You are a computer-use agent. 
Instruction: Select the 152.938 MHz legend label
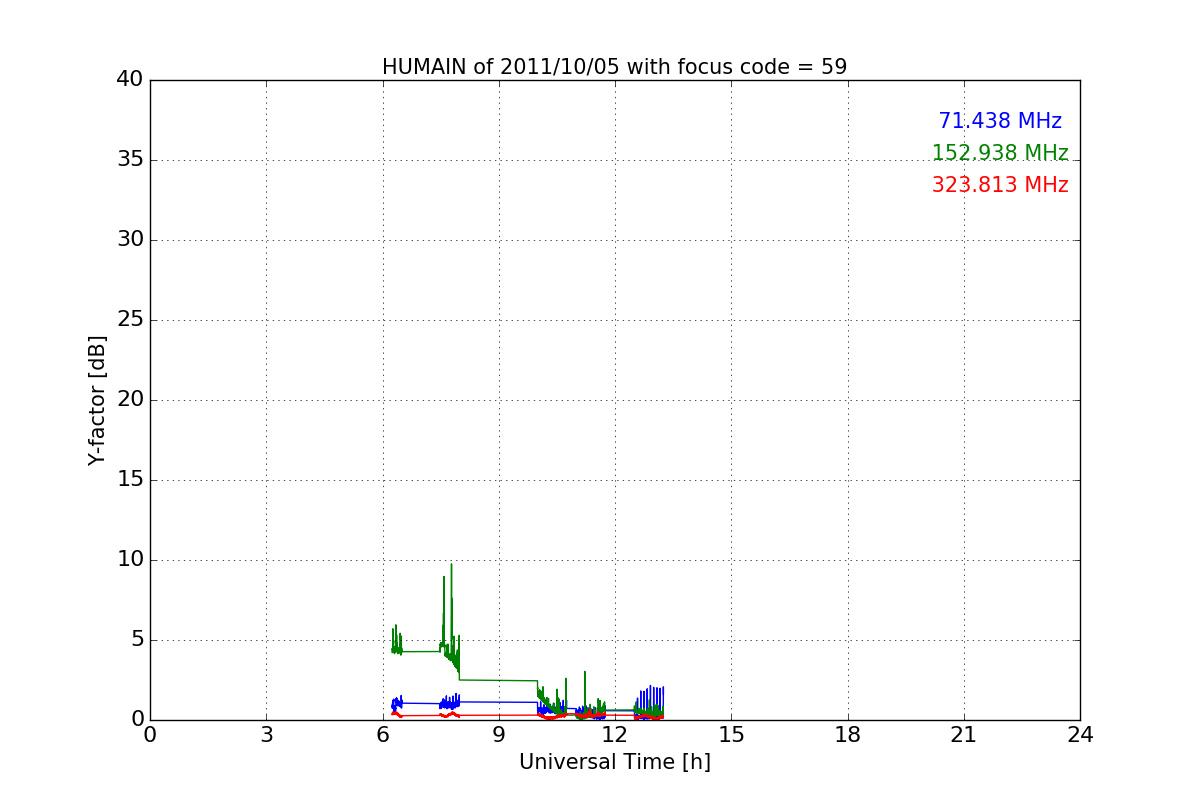click(1000, 153)
